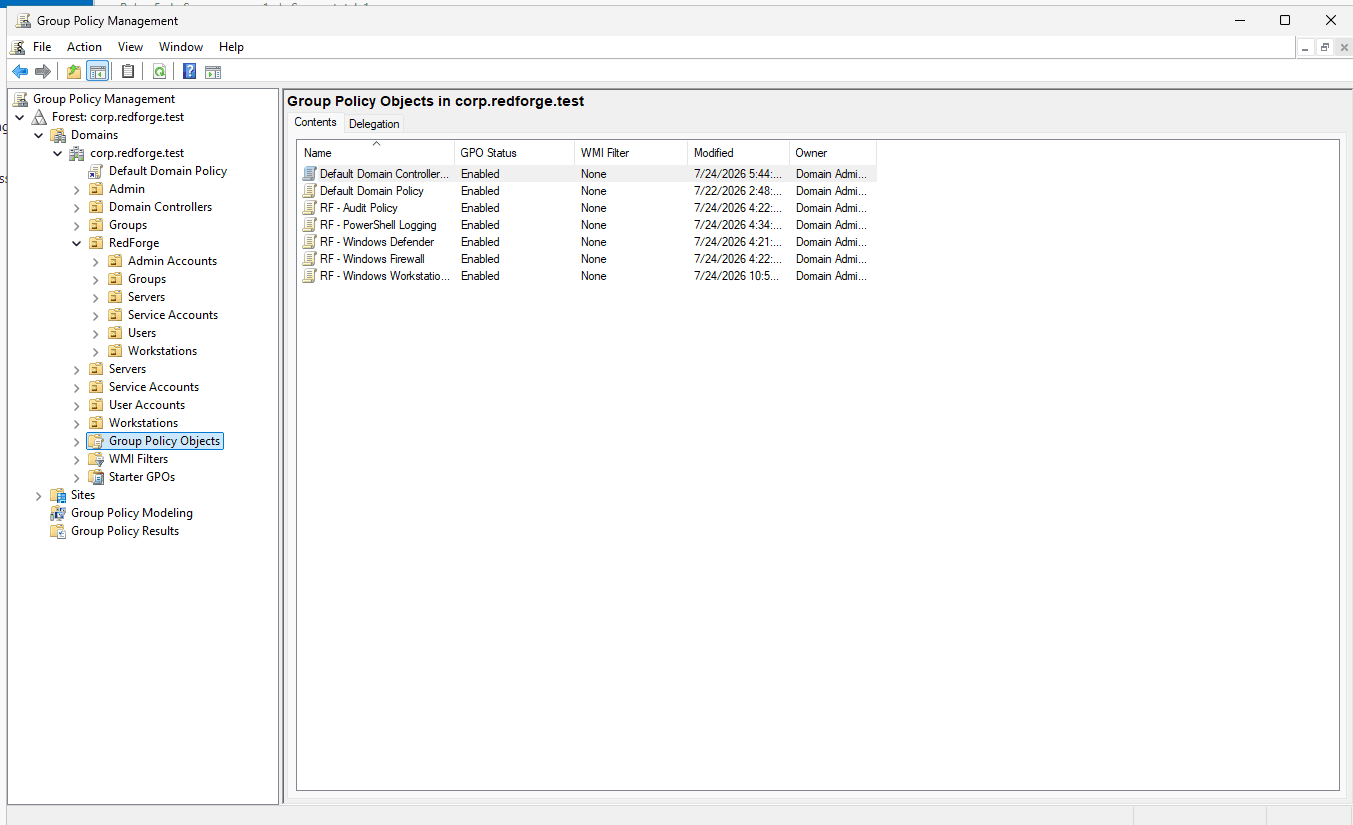This screenshot has height=825, width=1353.
Task: Click the Sites node icon
Action: [58, 495]
